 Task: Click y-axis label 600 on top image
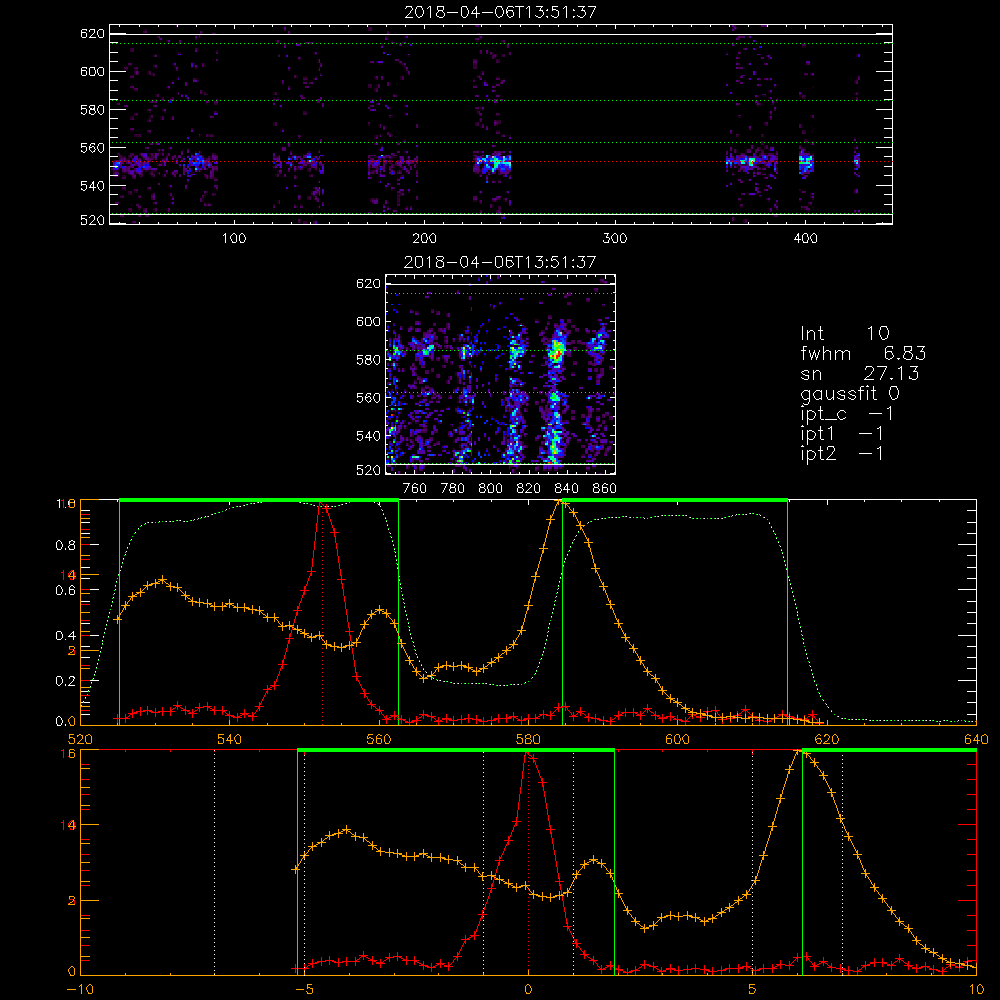point(92,71)
